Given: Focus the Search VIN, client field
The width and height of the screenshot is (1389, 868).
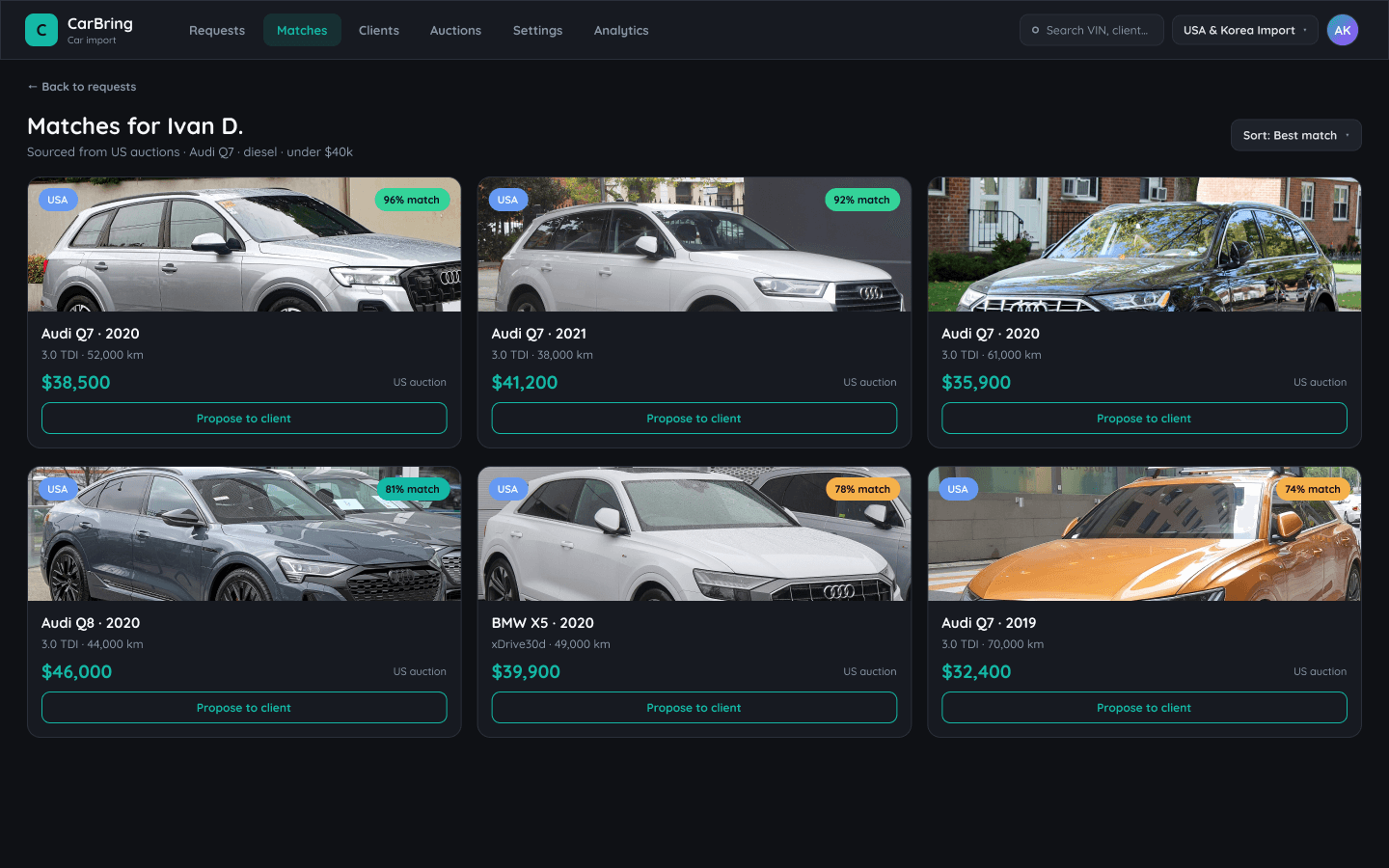Looking at the screenshot, I should click(x=1091, y=30).
